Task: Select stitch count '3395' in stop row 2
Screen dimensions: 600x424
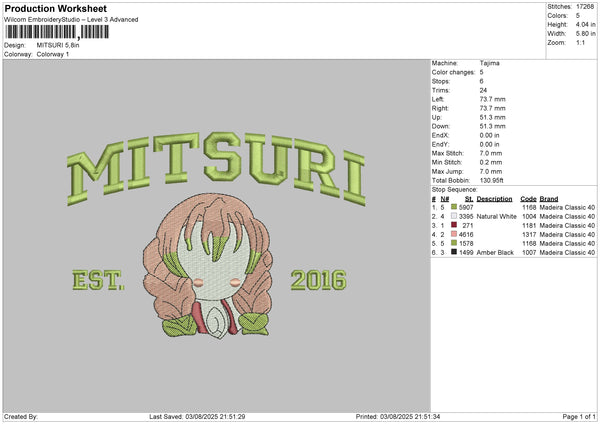Action: pos(466,217)
